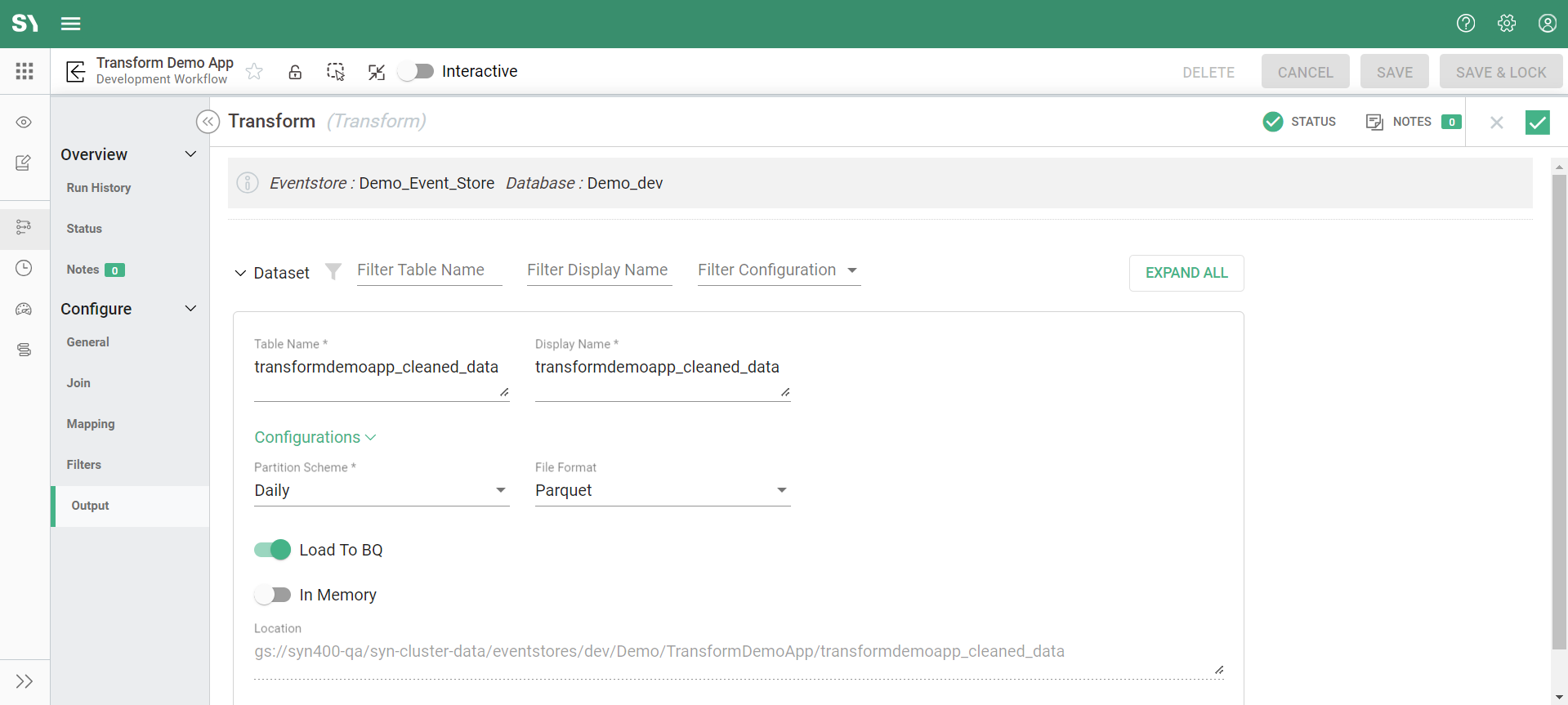
Task: Disable the Load To BQ toggle
Action: [x=272, y=550]
